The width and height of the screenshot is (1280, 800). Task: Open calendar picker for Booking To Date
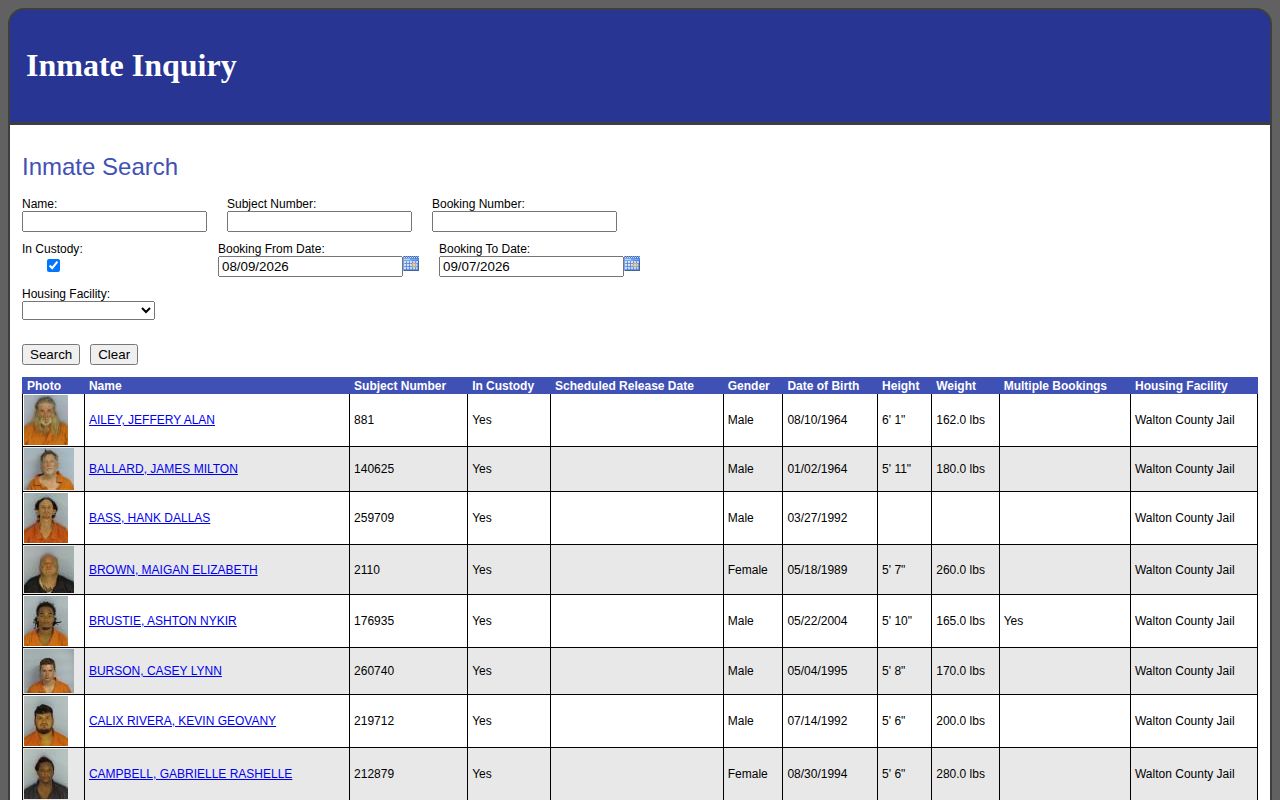pos(632,264)
